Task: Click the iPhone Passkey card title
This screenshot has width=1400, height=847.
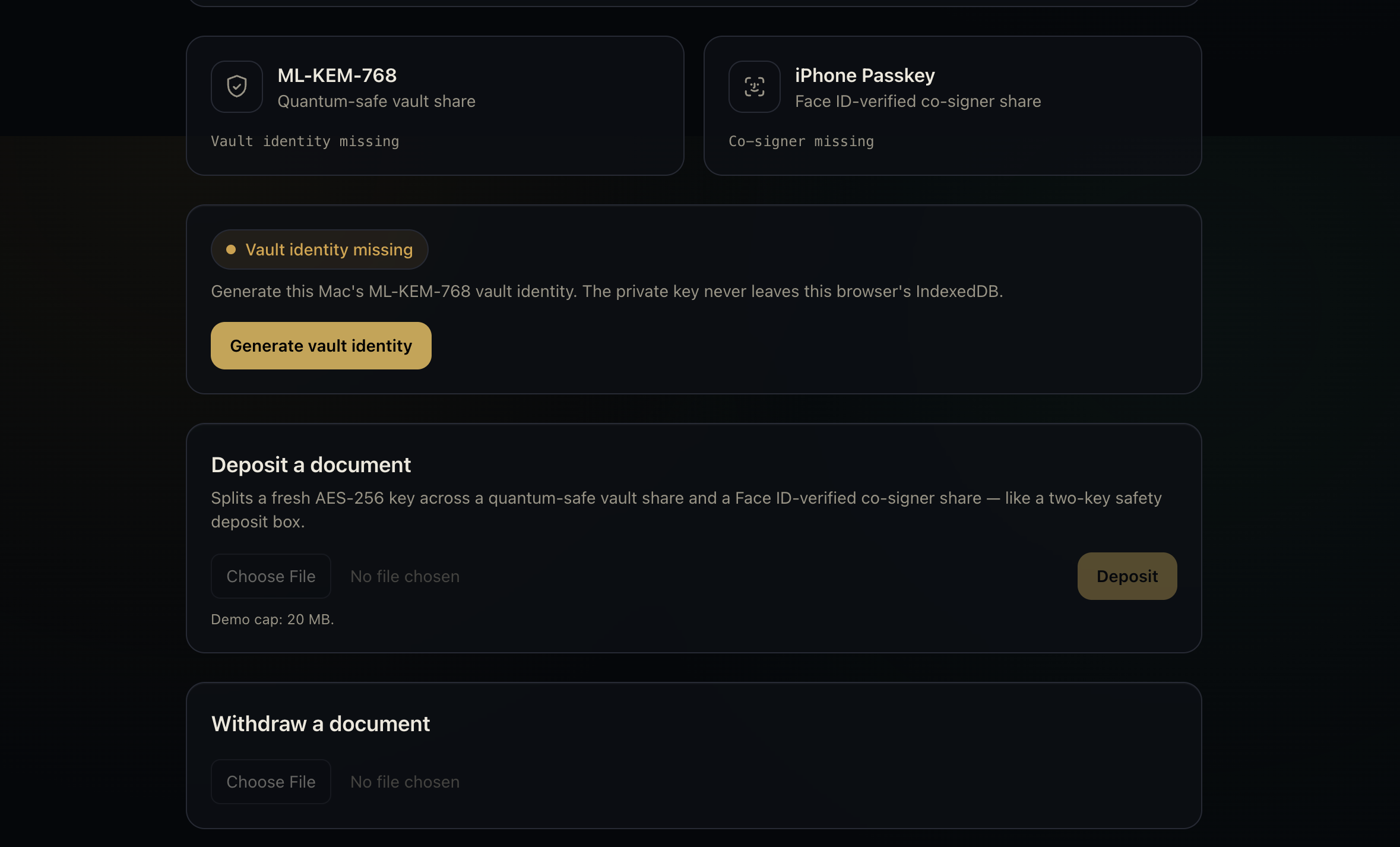Action: point(865,75)
